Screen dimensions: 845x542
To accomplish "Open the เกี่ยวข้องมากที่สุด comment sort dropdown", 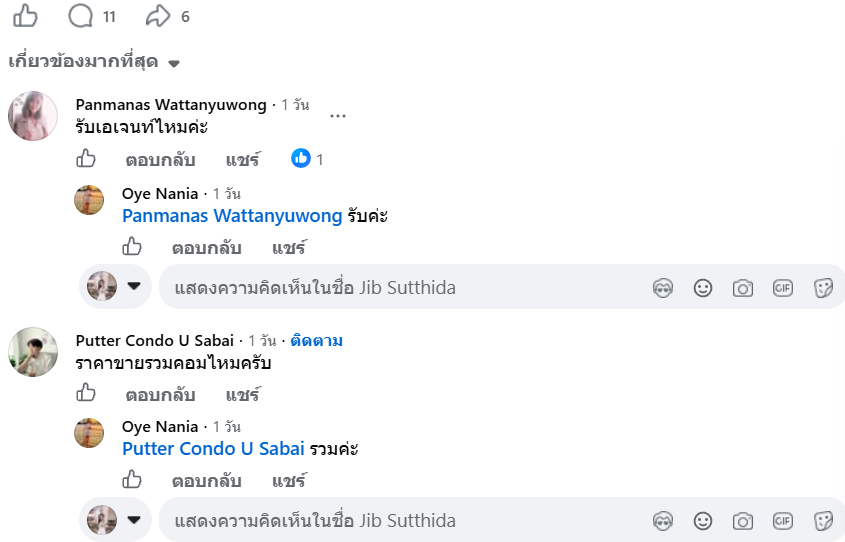I will tap(94, 61).
